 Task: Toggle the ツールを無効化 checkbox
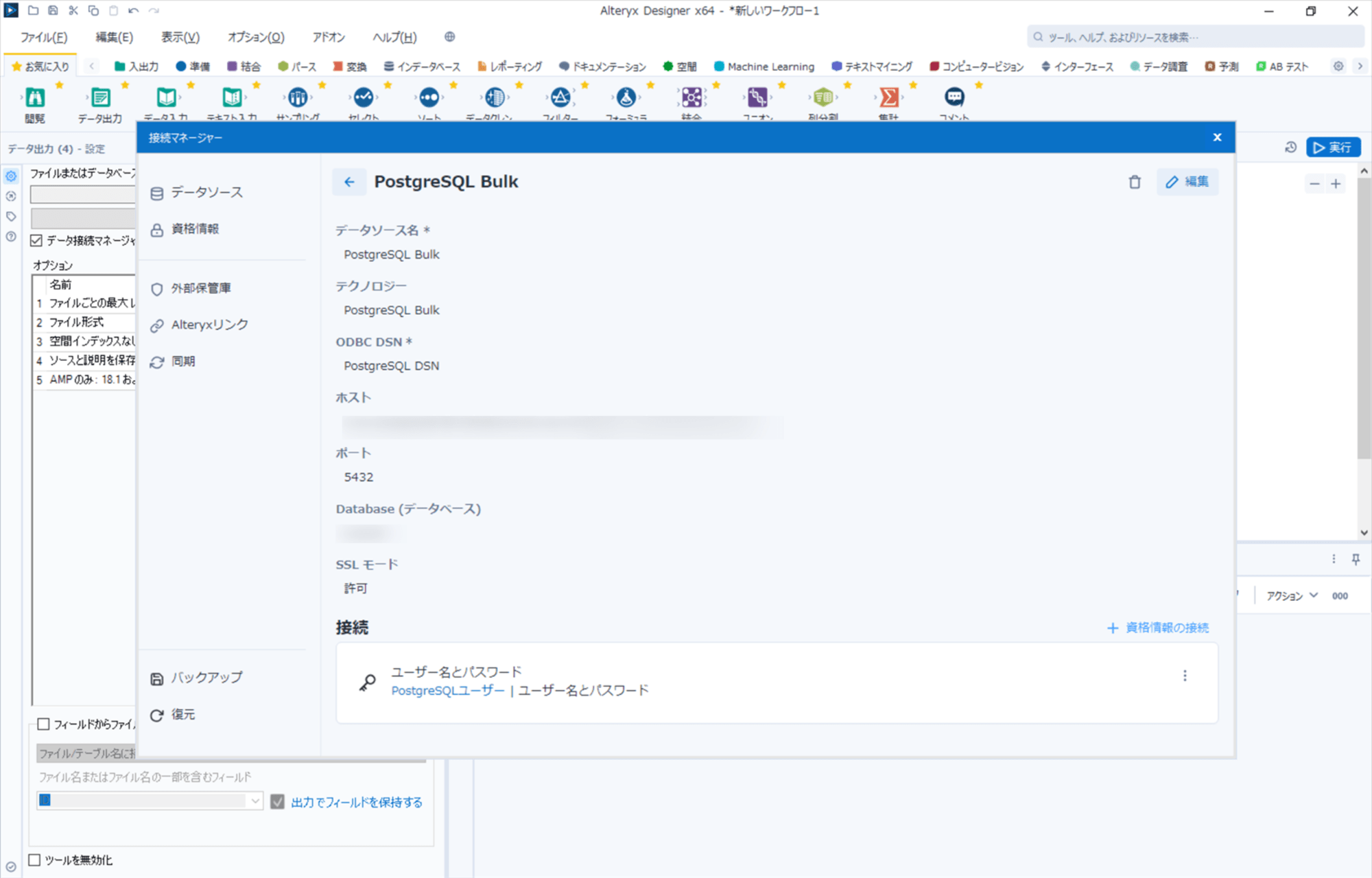tap(34, 860)
